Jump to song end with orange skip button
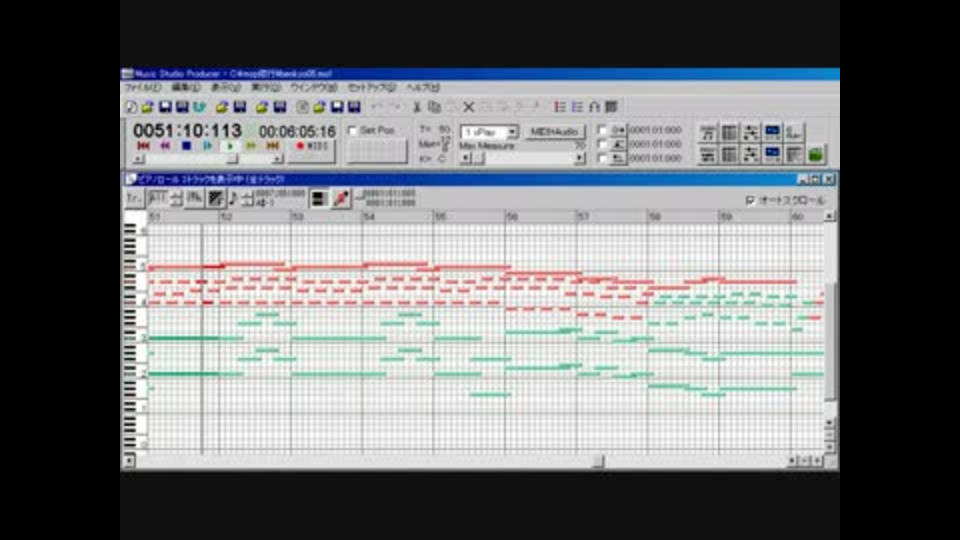This screenshot has height=540, width=960. pos(273,146)
